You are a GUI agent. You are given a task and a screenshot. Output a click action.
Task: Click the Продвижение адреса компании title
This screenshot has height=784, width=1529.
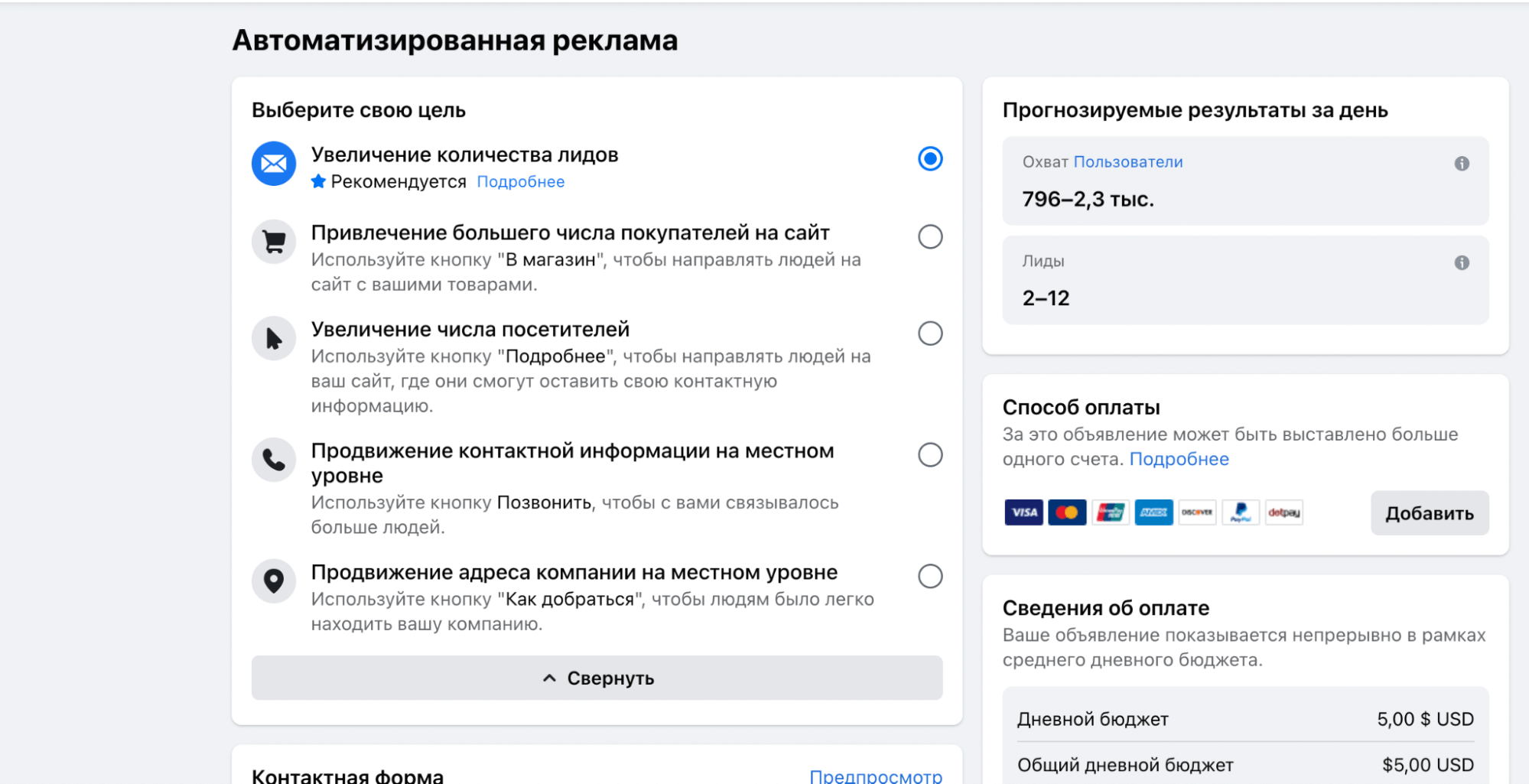pyautogui.click(x=574, y=572)
